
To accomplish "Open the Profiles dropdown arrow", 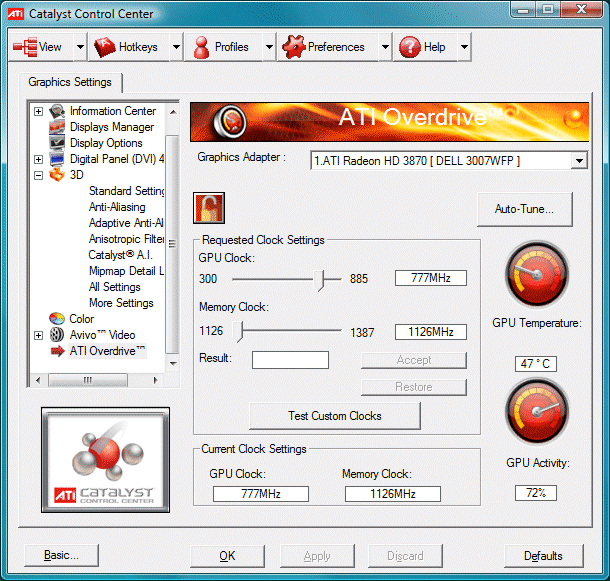I will coord(269,47).
